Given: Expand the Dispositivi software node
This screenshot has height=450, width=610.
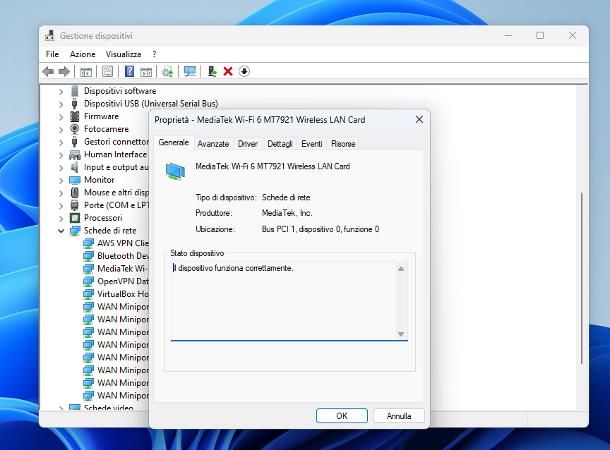Looking at the screenshot, I should click(61, 91).
